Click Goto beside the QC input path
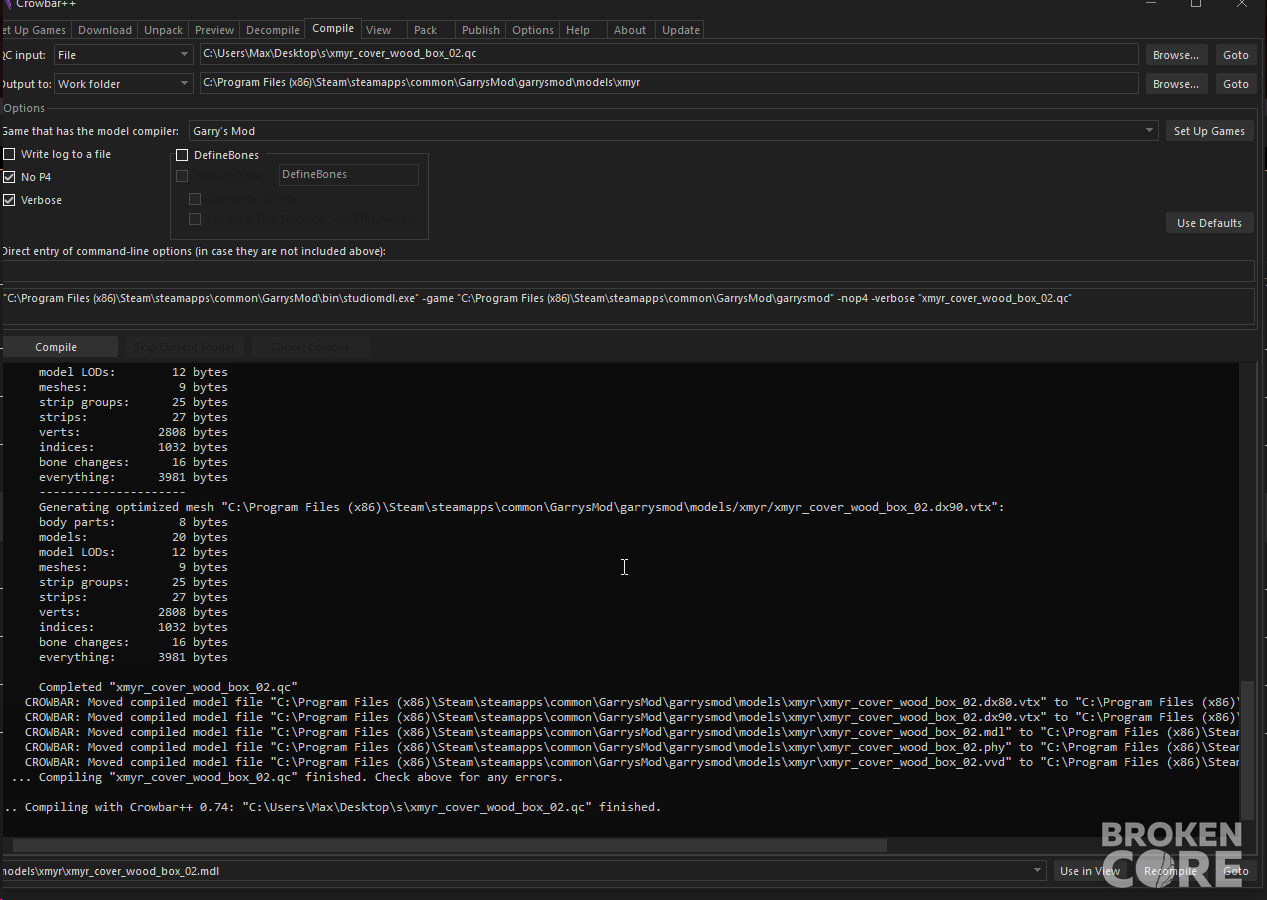The width and height of the screenshot is (1267, 900). 1236,55
